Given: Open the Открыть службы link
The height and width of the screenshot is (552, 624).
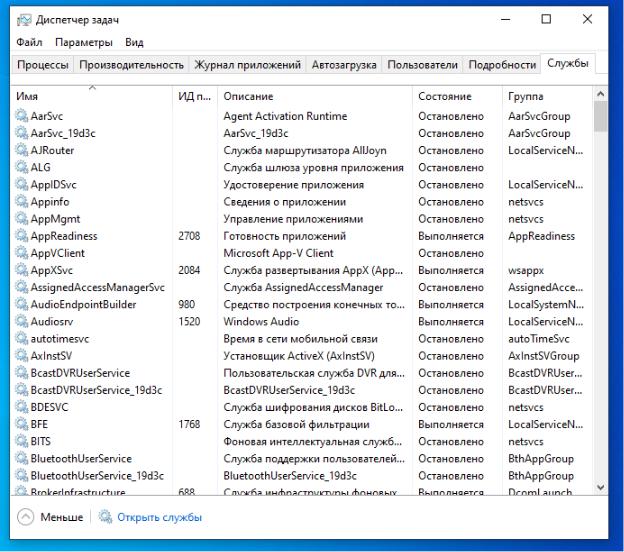Looking at the screenshot, I should click(x=159, y=517).
